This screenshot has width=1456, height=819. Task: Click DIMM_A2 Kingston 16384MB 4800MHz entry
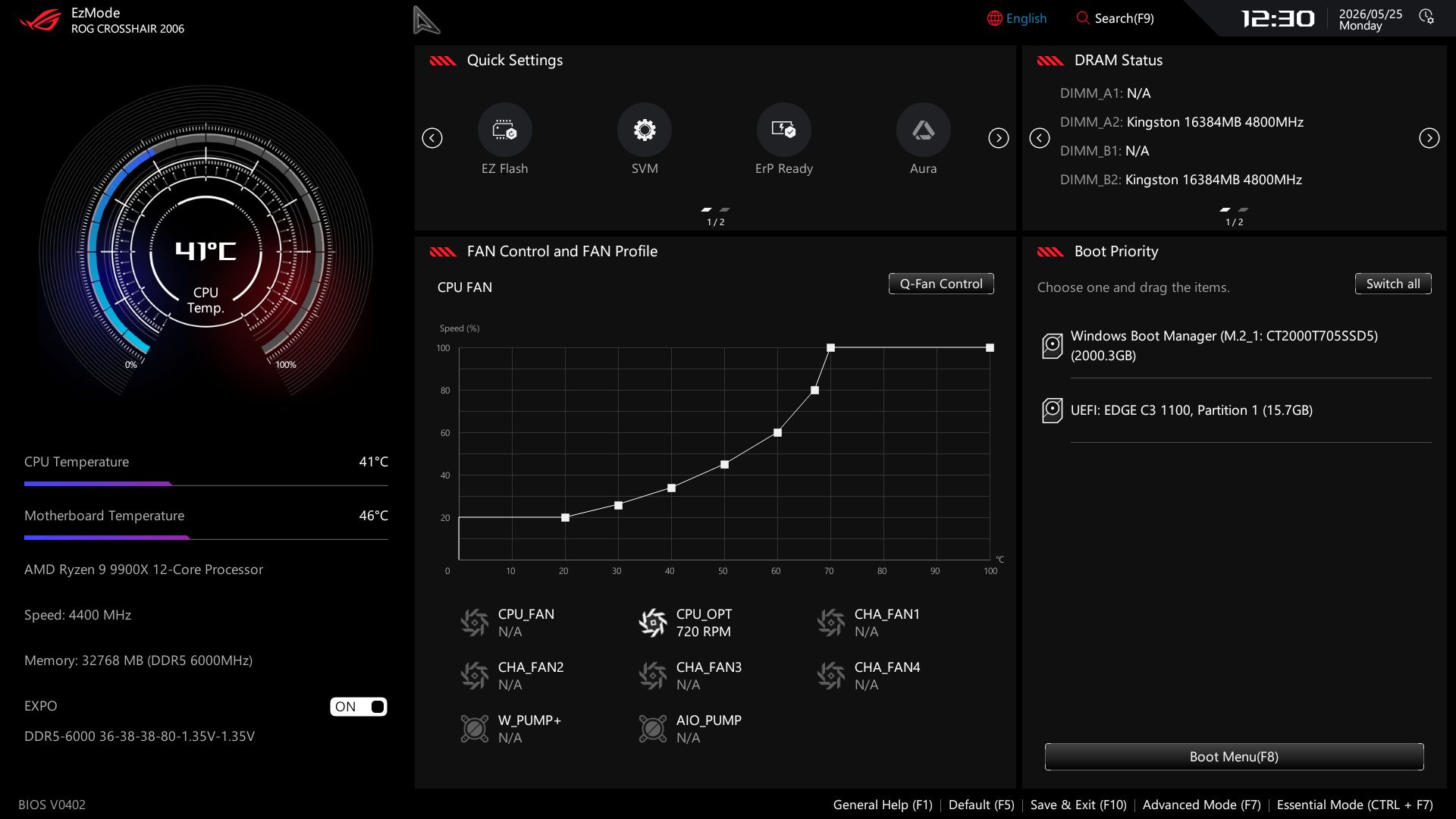(1181, 122)
